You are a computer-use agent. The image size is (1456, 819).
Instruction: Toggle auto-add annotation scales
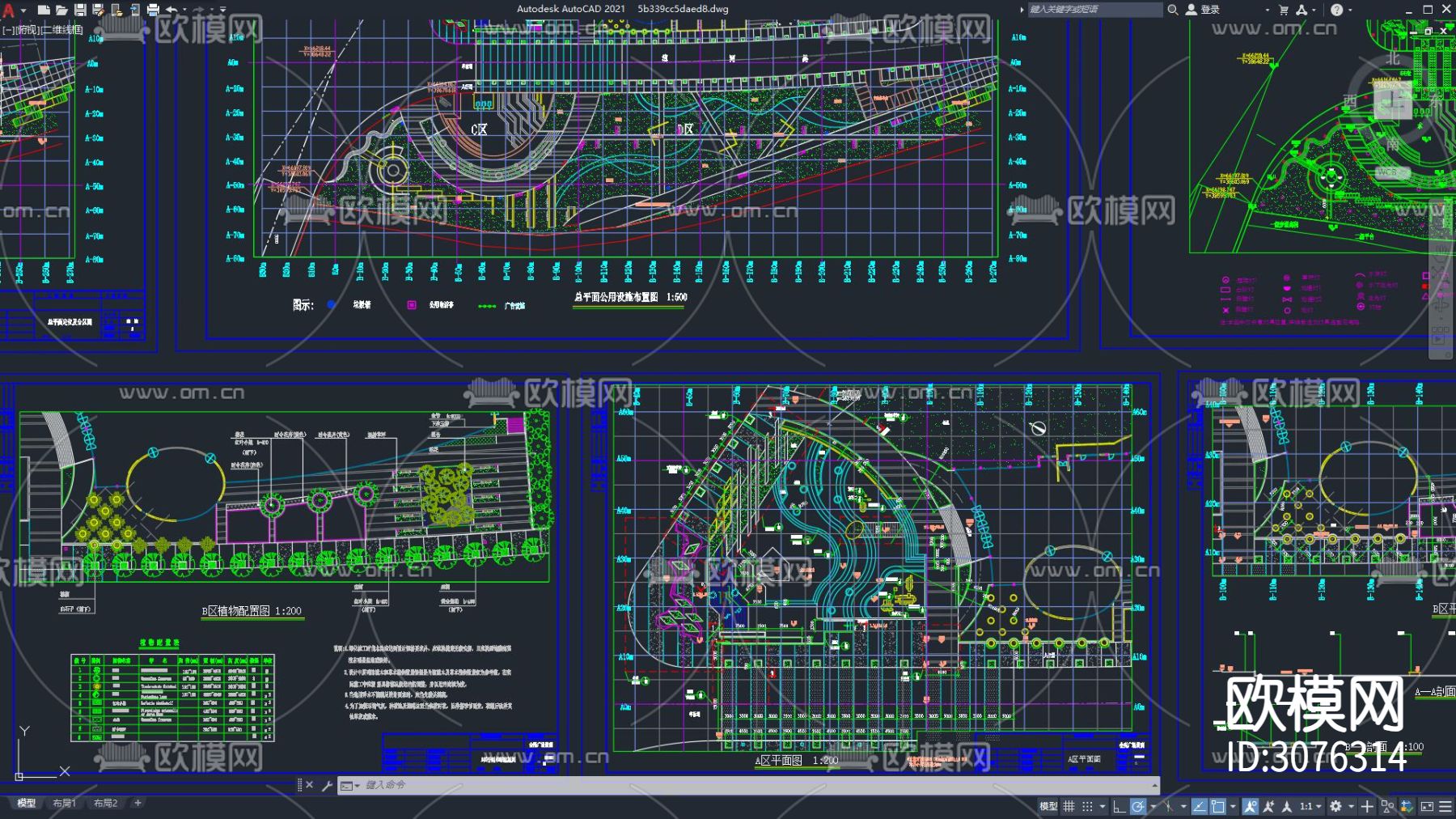click(1268, 806)
